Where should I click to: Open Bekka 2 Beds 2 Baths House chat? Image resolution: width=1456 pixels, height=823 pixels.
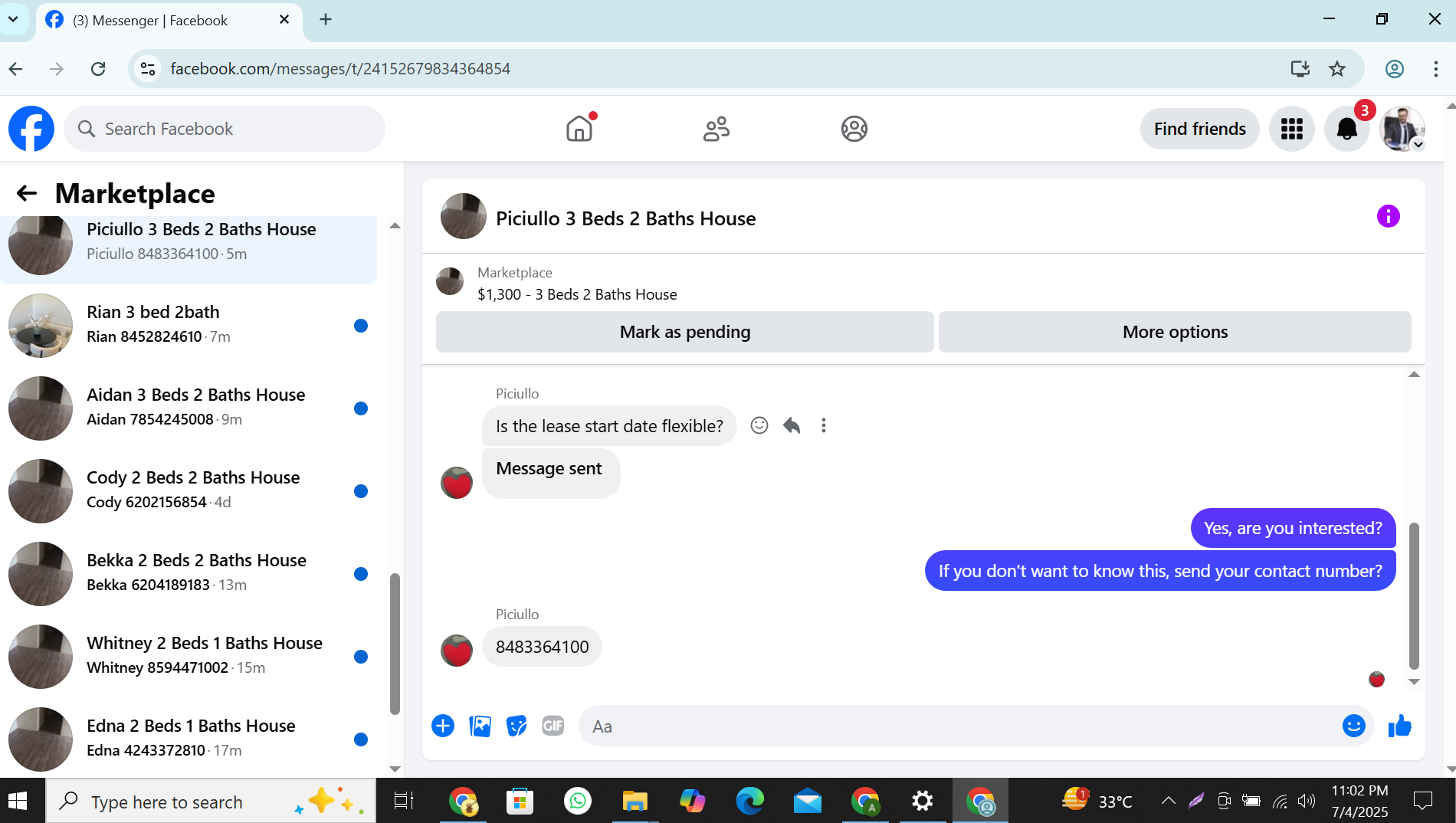click(x=189, y=573)
